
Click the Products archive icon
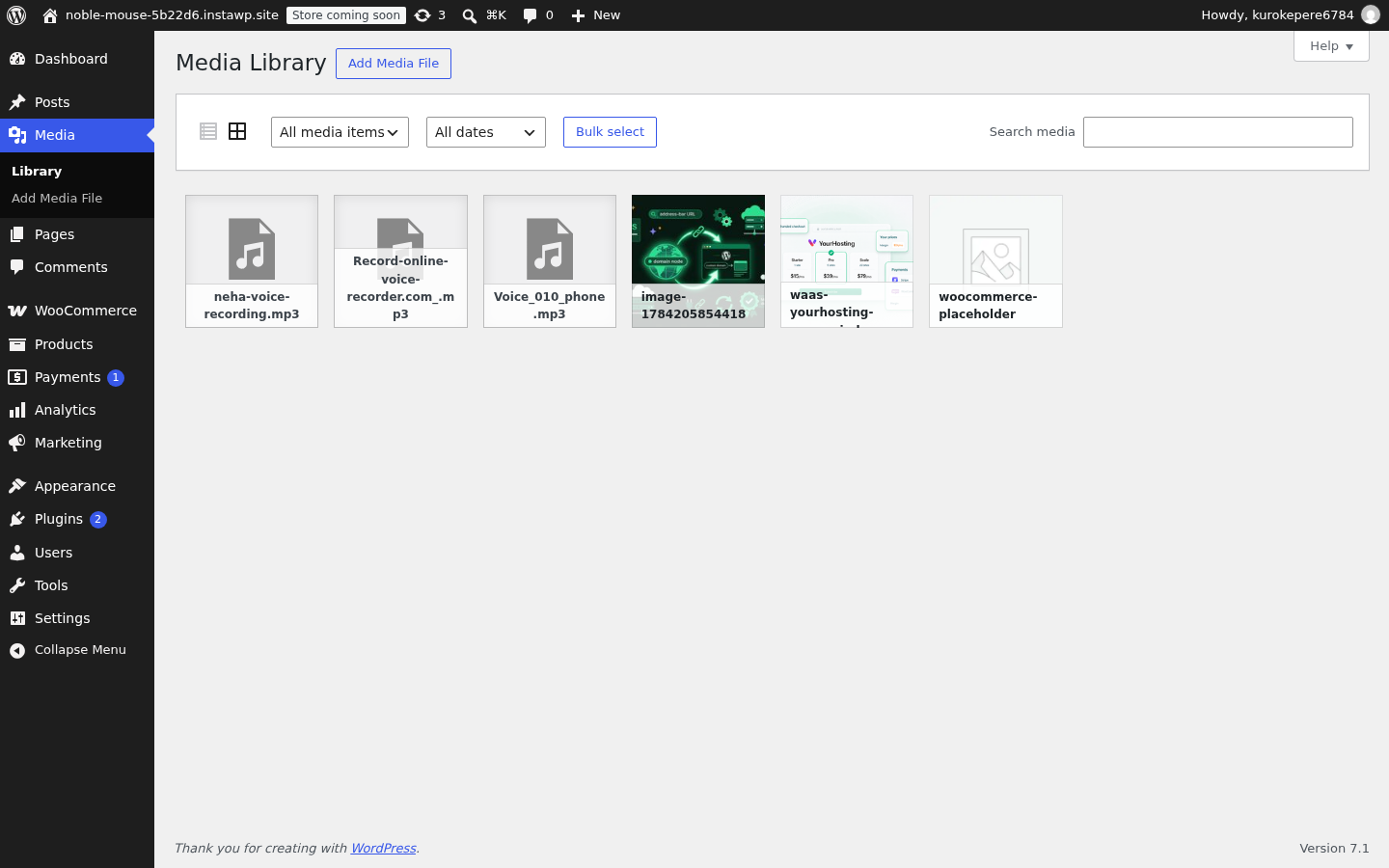pyautogui.click(x=17, y=344)
